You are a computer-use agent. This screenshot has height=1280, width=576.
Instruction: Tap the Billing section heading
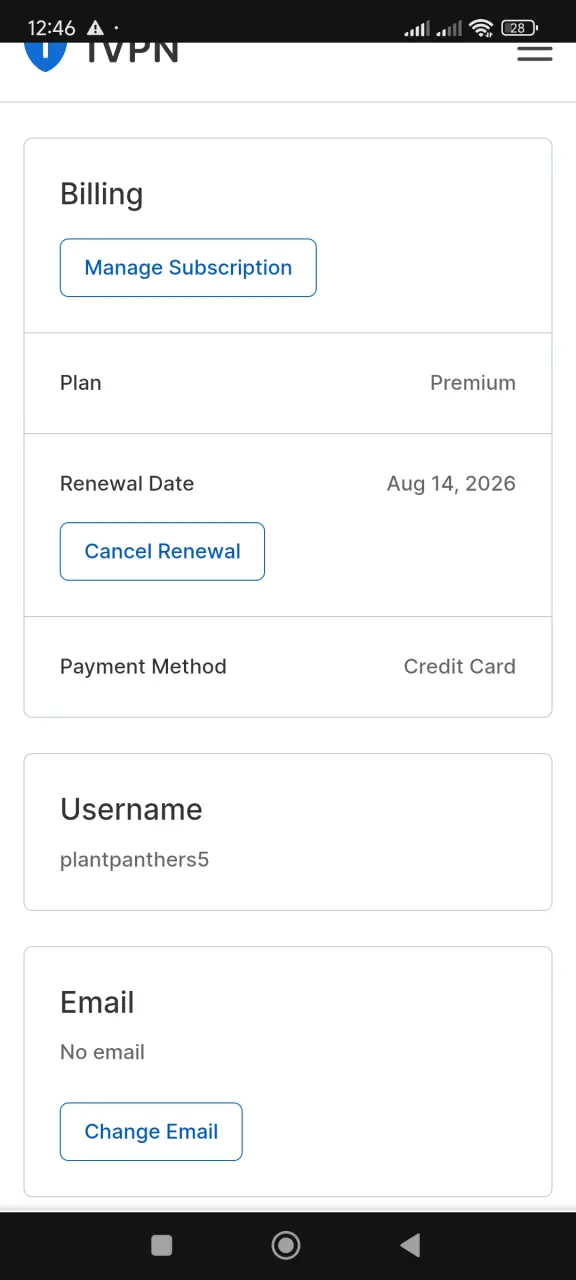(x=101, y=194)
